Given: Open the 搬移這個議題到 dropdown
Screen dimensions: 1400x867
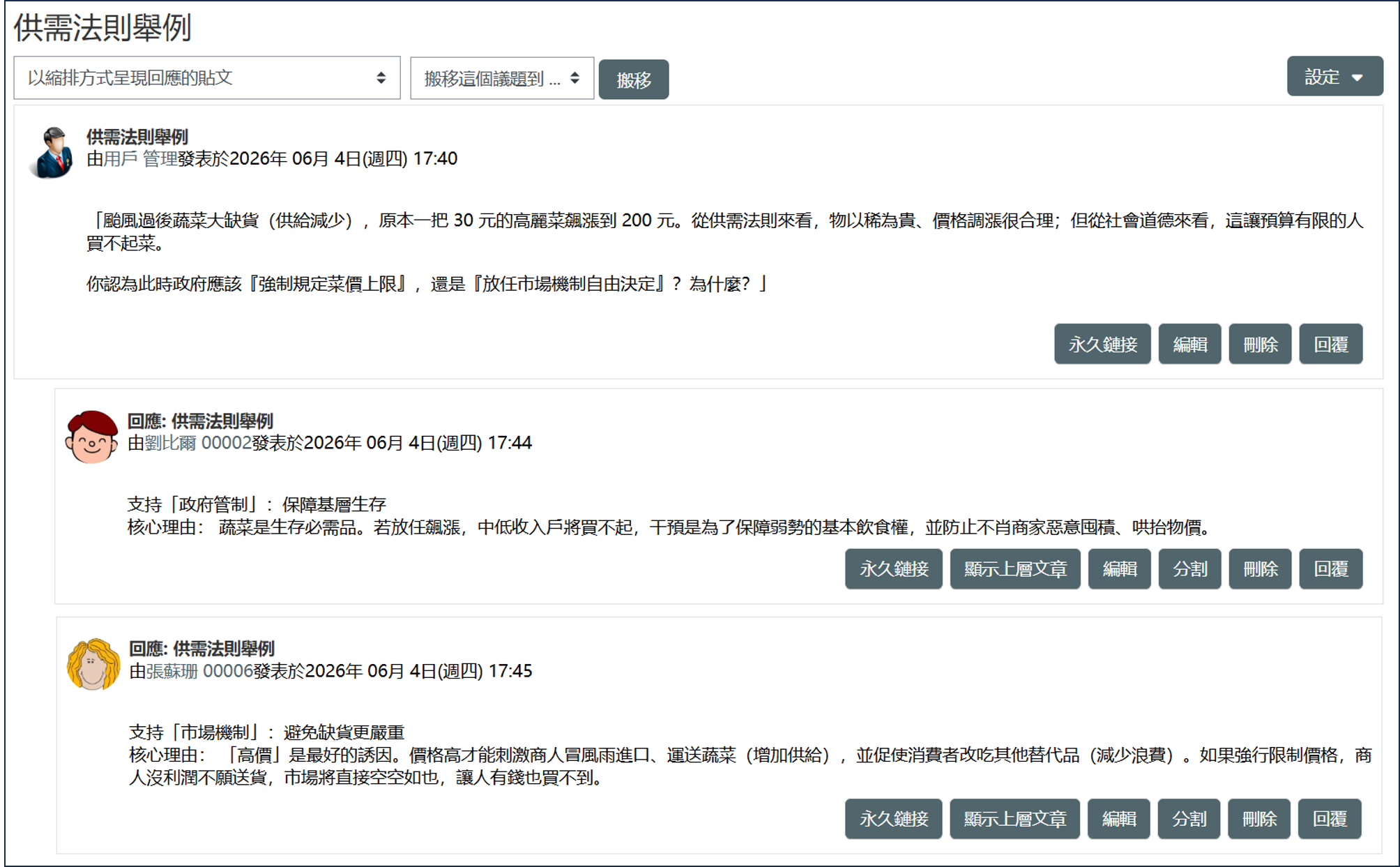Looking at the screenshot, I should [502, 79].
